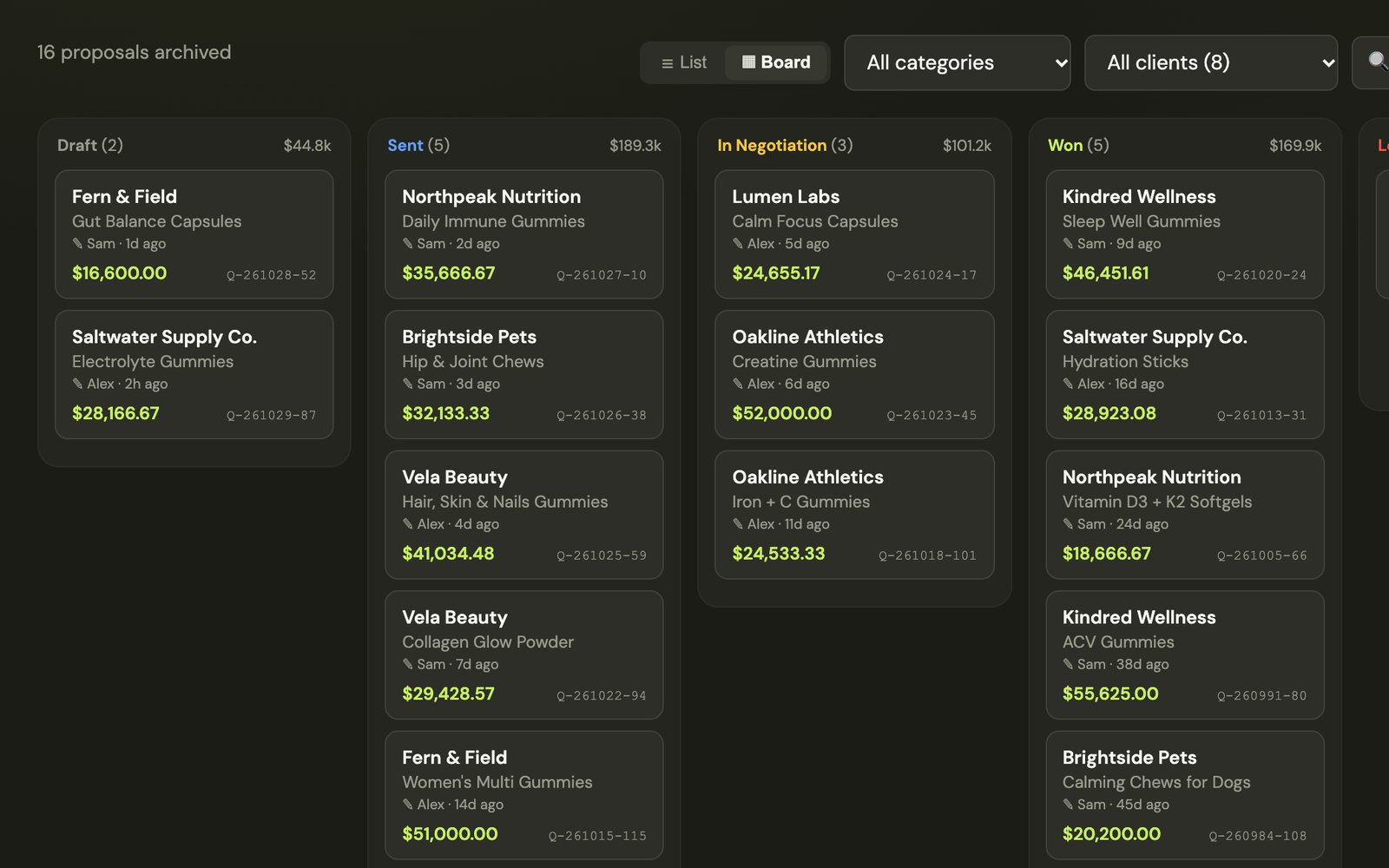Image resolution: width=1389 pixels, height=868 pixels.
Task: Open the All categories dropdown
Action: pyautogui.click(x=958, y=62)
